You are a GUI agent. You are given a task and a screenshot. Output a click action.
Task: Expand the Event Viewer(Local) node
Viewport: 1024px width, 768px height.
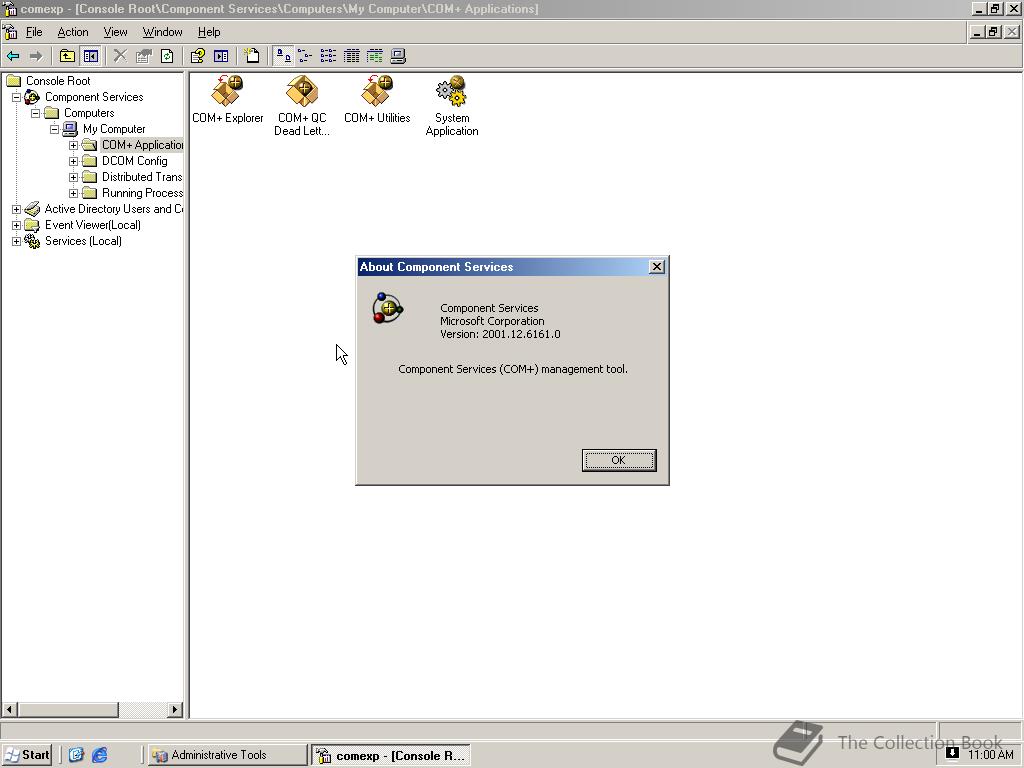tap(16, 225)
